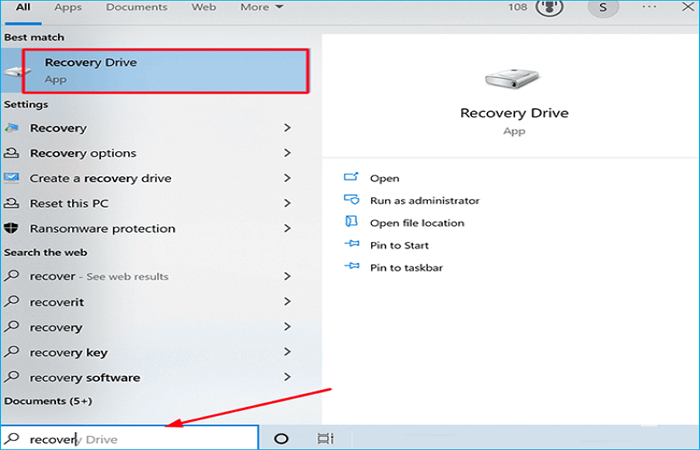Choose Run as administrator
700x450 pixels.
click(425, 200)
